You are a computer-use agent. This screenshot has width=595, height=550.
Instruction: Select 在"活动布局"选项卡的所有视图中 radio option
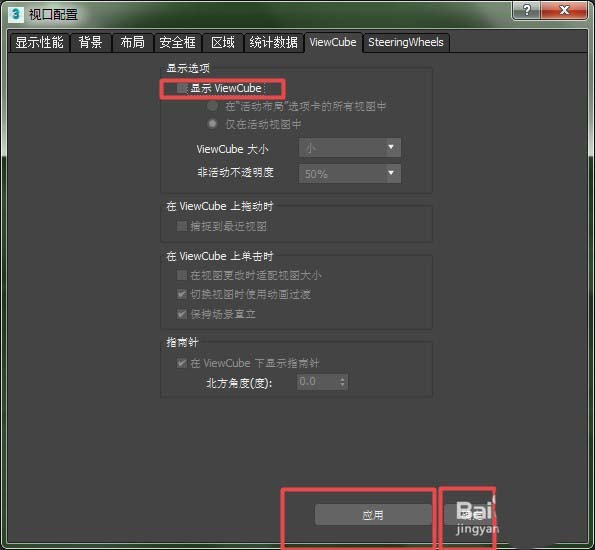coord(212,106)
